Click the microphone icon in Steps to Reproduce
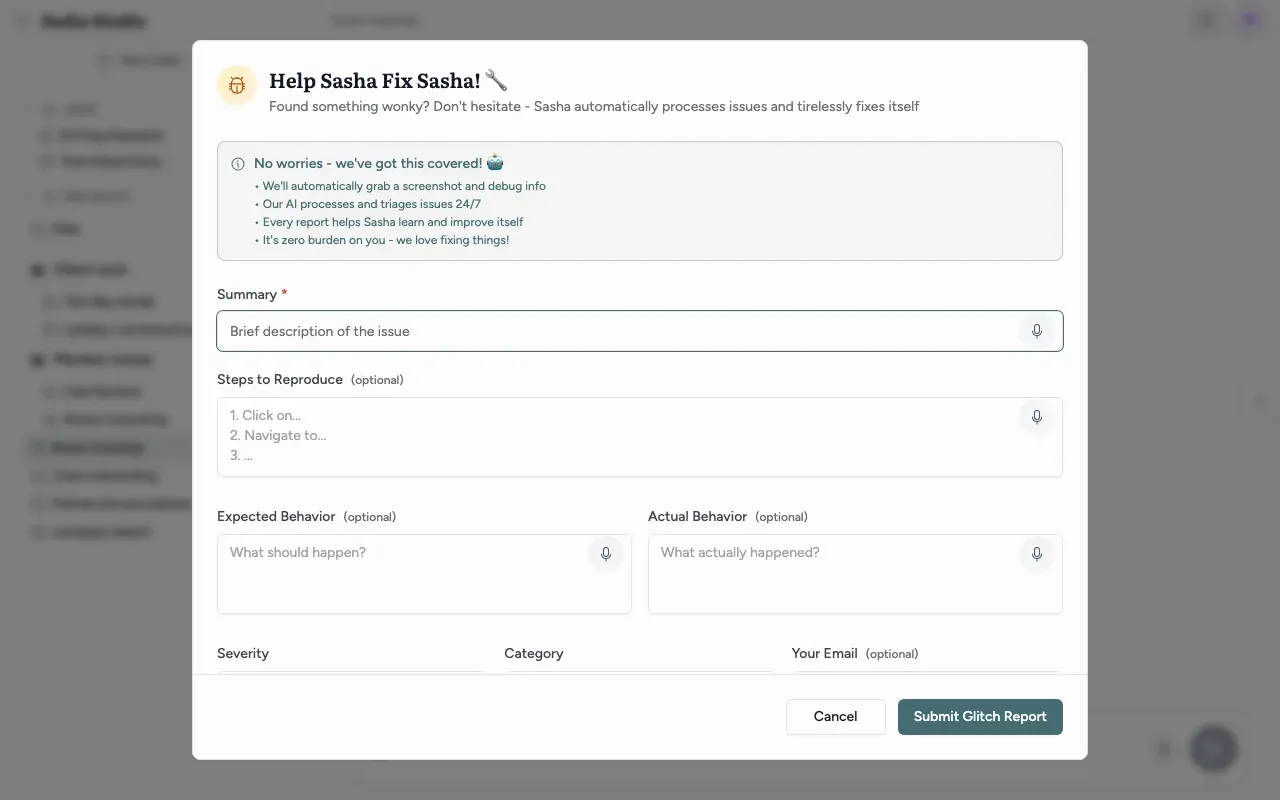The height and width of the screenshot is (800, 1280). [1037, 417]
